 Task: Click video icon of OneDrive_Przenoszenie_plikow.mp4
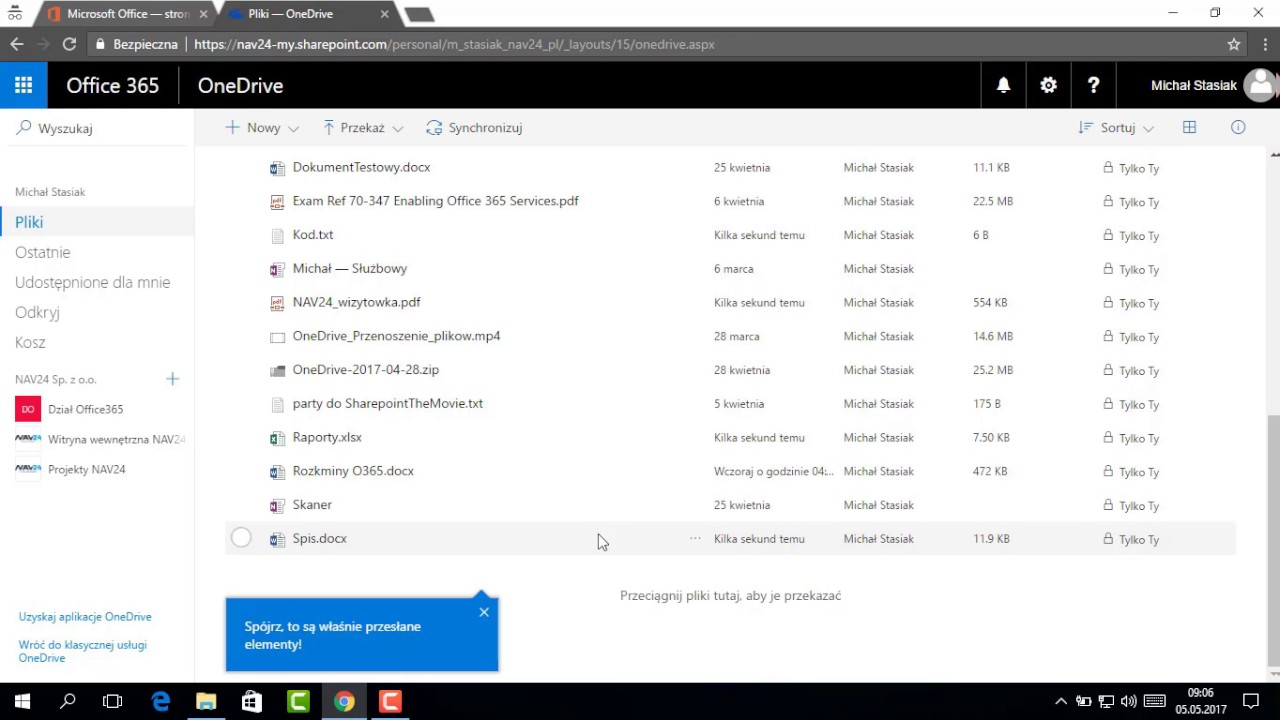click(277, 337)
